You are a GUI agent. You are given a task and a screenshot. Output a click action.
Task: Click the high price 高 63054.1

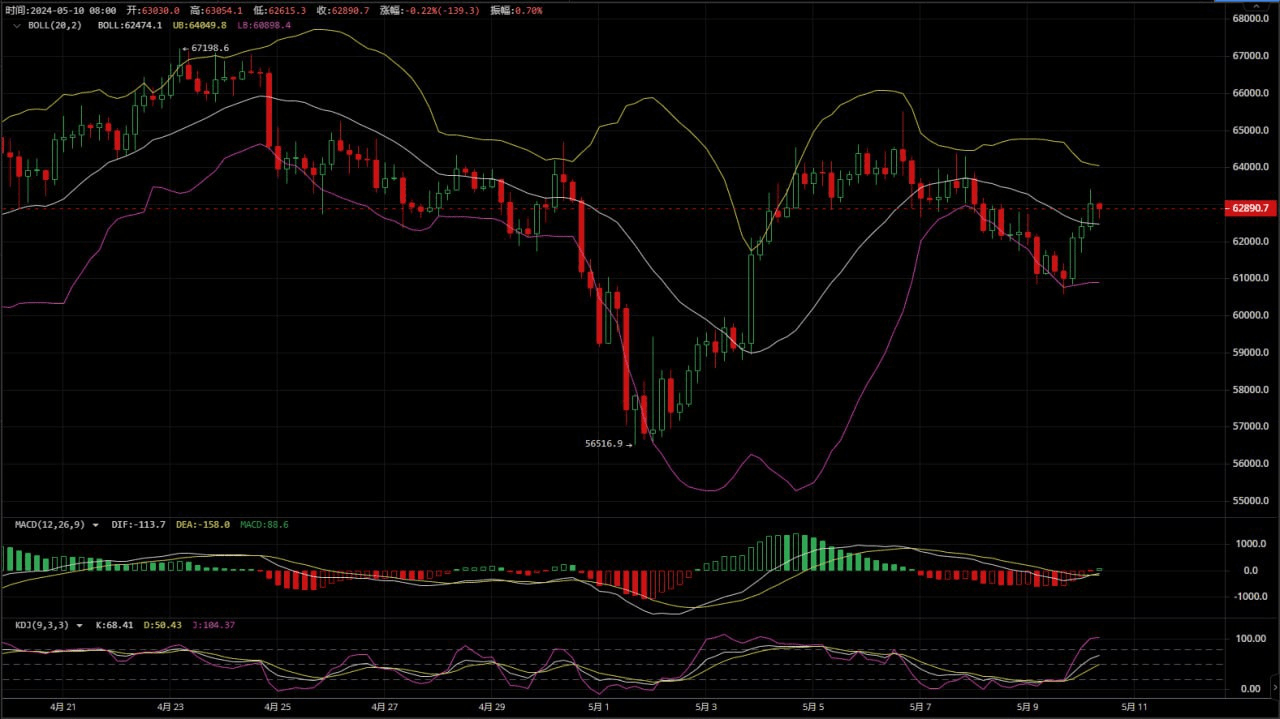pyautogui.click(x=215, y=10)
